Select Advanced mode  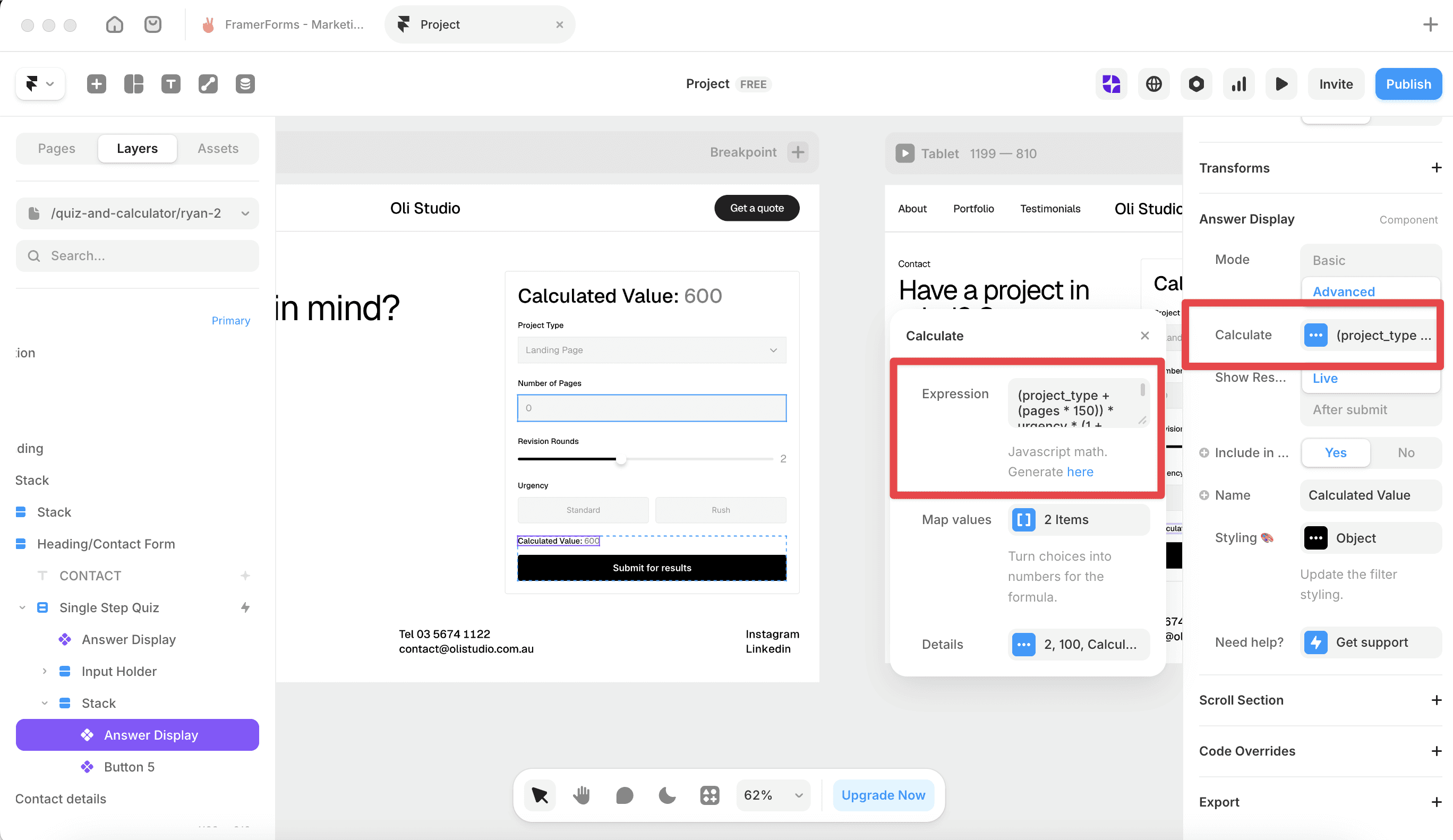click(1371, 292)
